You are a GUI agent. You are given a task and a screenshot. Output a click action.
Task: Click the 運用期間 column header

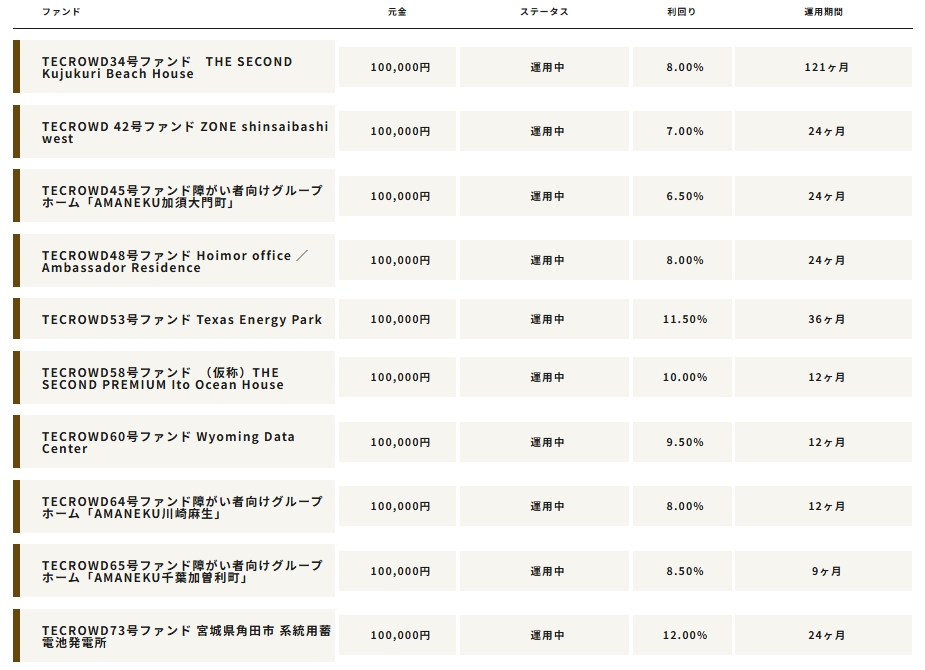824,12
